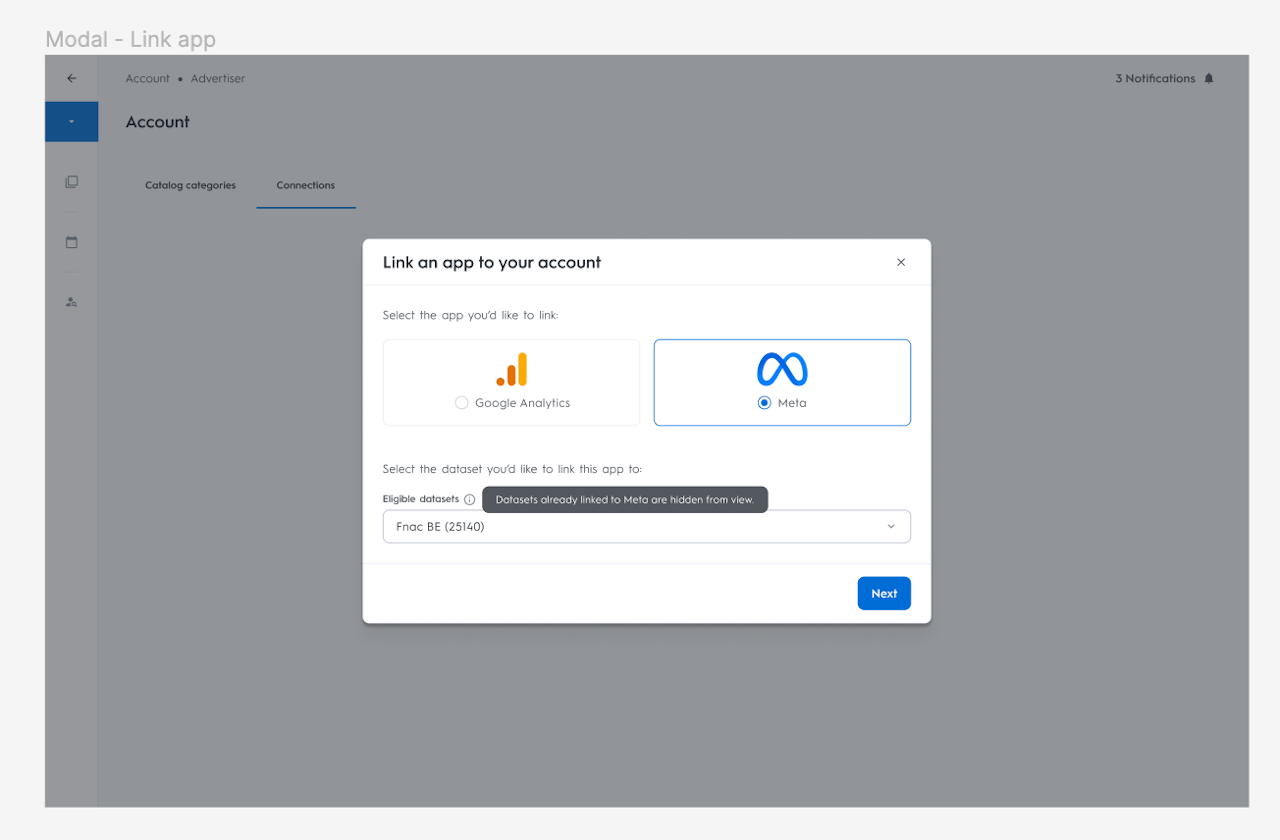This screenshot has width=1280, height=840.
Task: Click the 'Datasets already linked to Meta' tooltip
Action: point(625,499)
